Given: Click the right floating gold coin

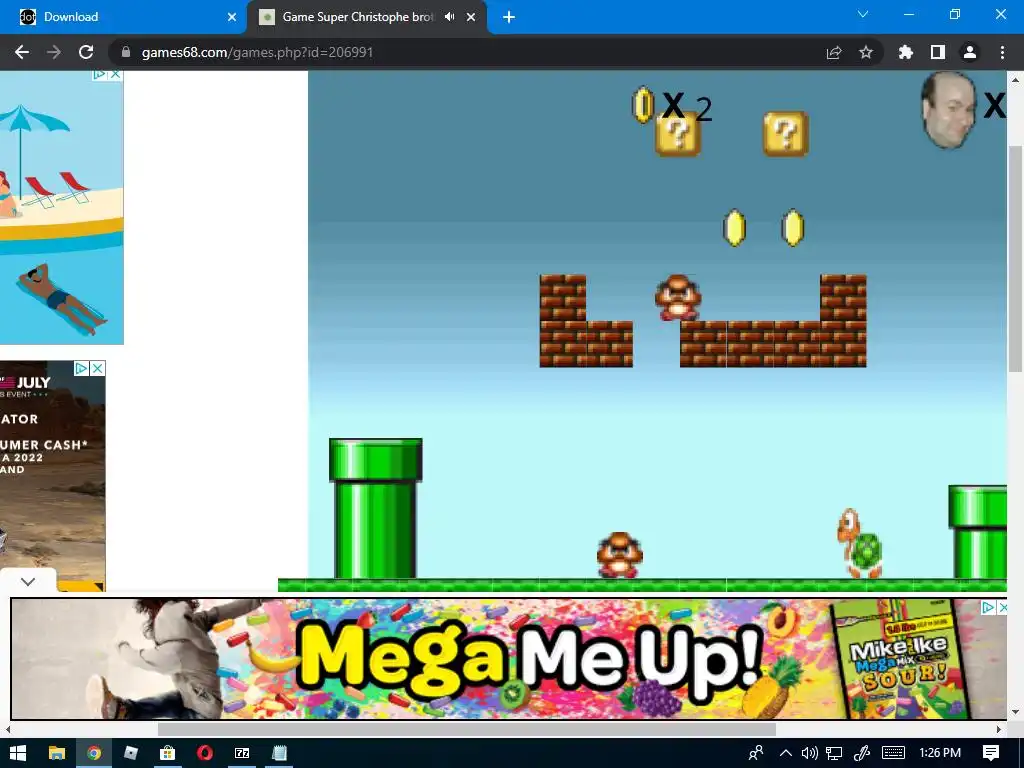Looking at the screenshot, I should point(793,228).
